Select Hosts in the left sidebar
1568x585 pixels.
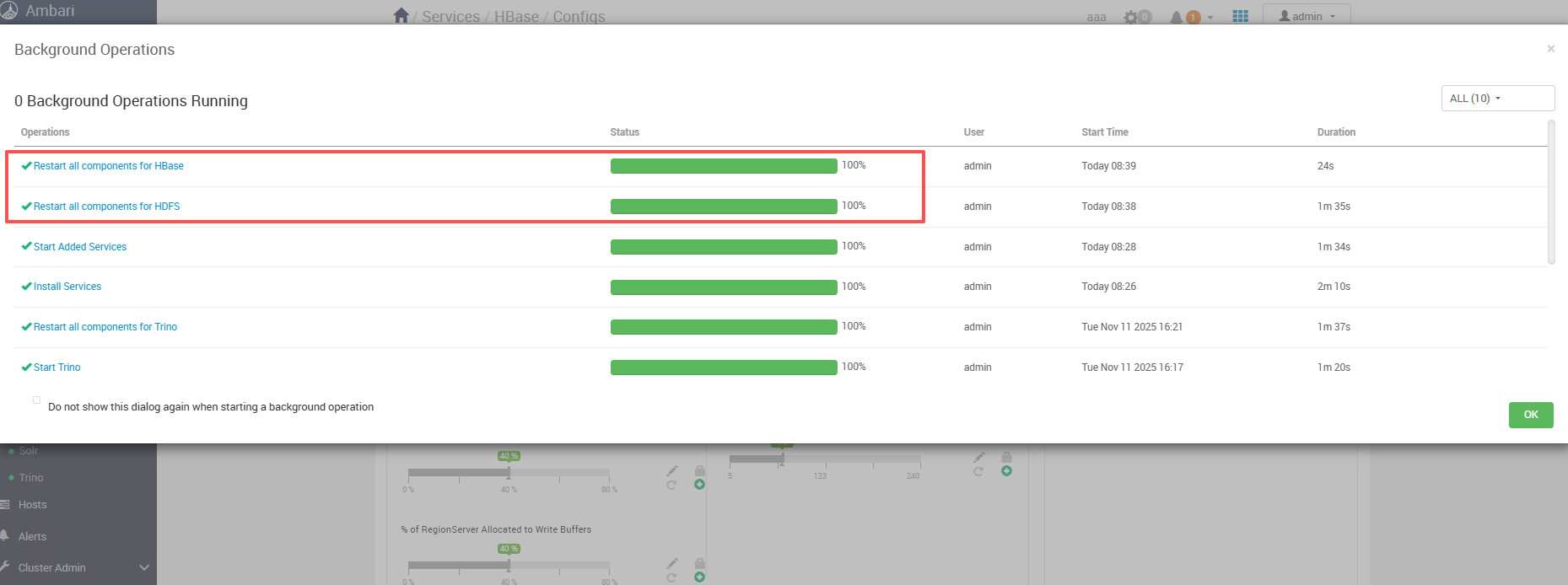[x=33, y=505]
